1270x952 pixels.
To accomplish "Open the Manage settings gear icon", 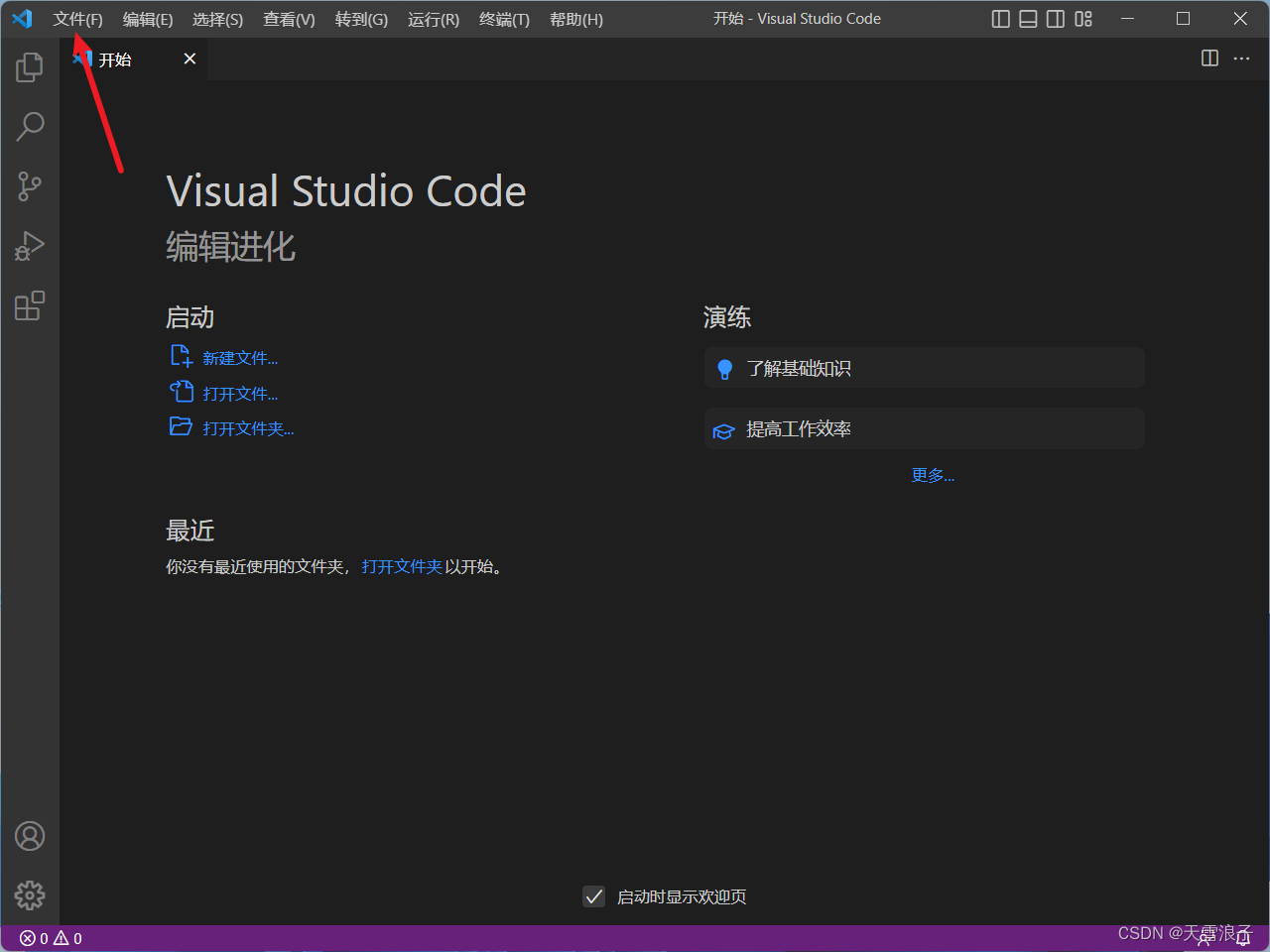I will [x=30, y=894].
